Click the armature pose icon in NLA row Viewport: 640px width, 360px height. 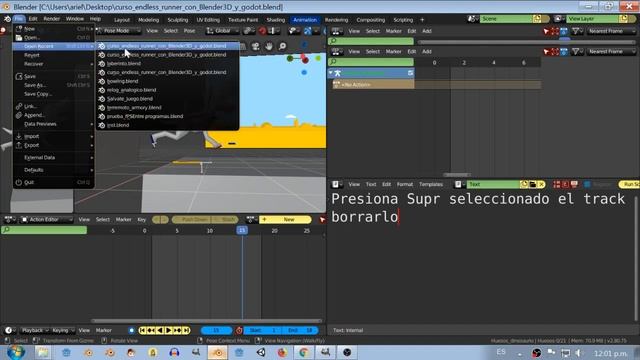pyautogui.click(x=338, y=73)
